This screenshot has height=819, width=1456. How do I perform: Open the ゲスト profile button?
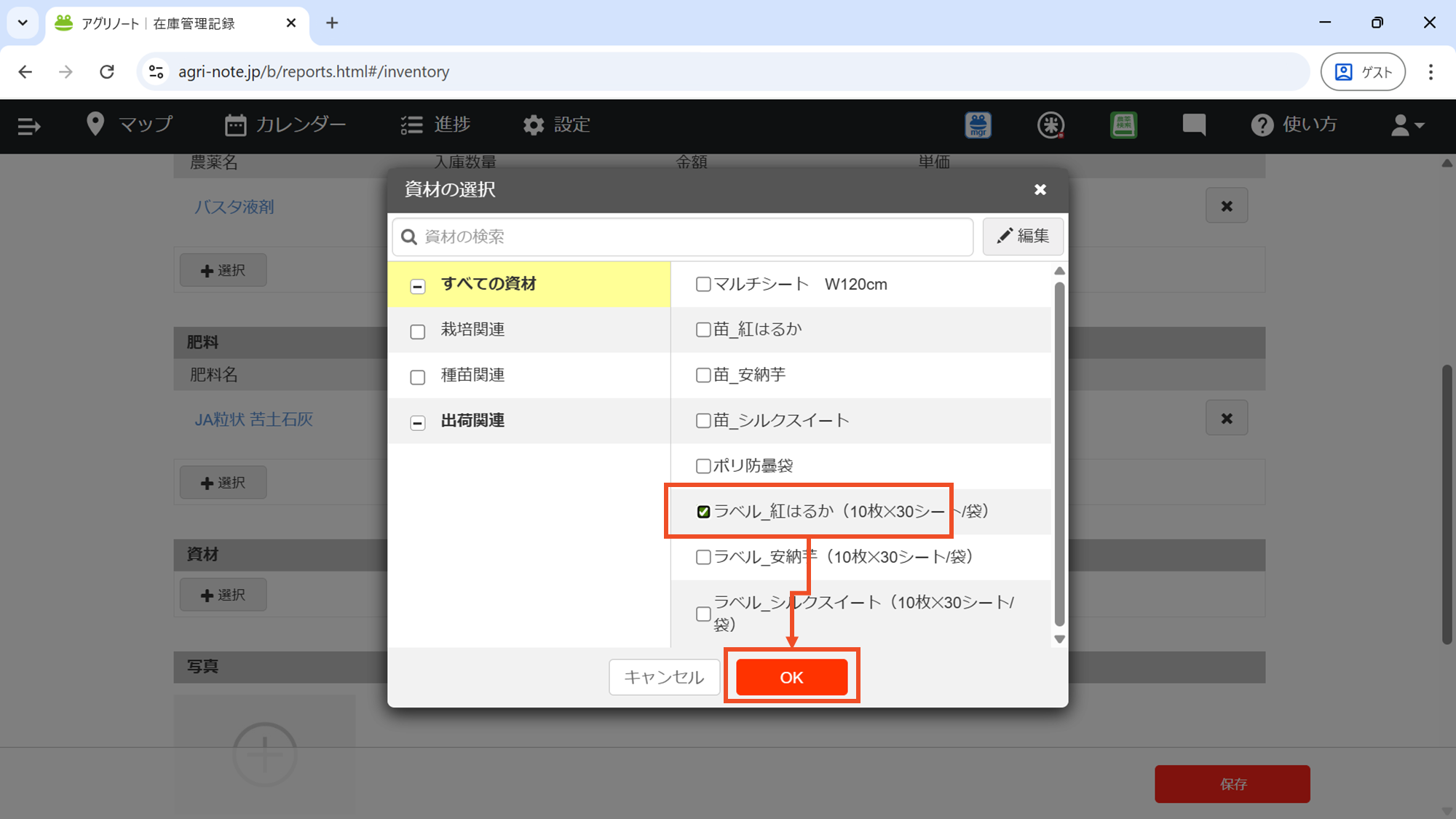click(x=1363, y=71)
